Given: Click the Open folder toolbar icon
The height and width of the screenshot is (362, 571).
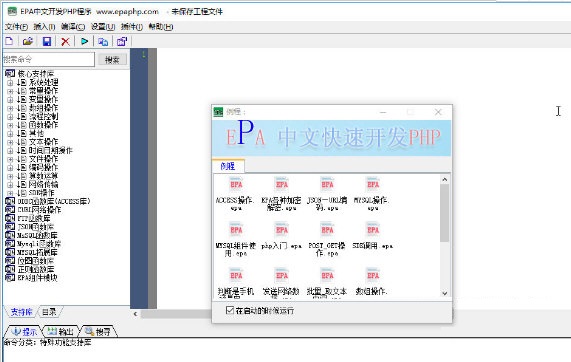Looking at the screenshot, I should tap(28, 41).
